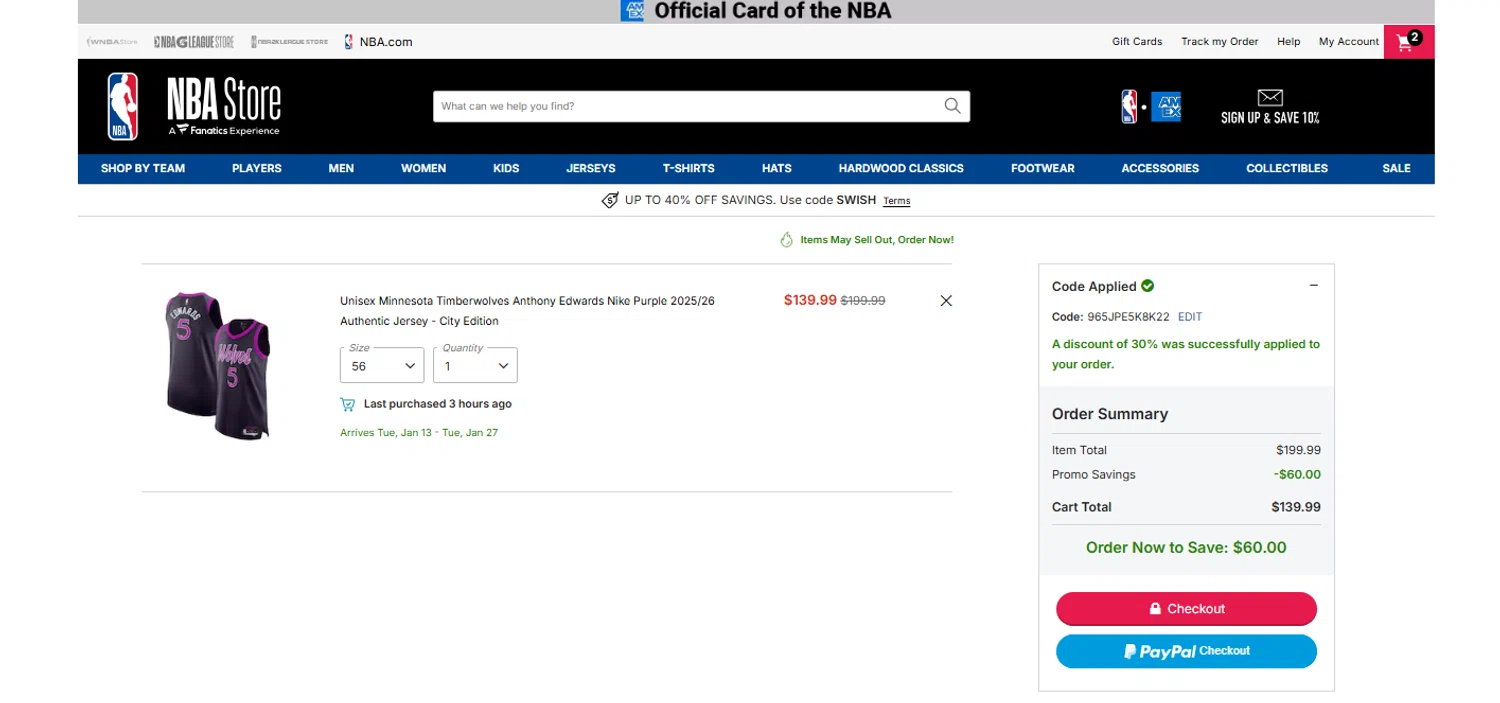Remove the Anthony Edwards jersey with the X
Viewport: 1500px width, 703px height.
click(946, 300)
